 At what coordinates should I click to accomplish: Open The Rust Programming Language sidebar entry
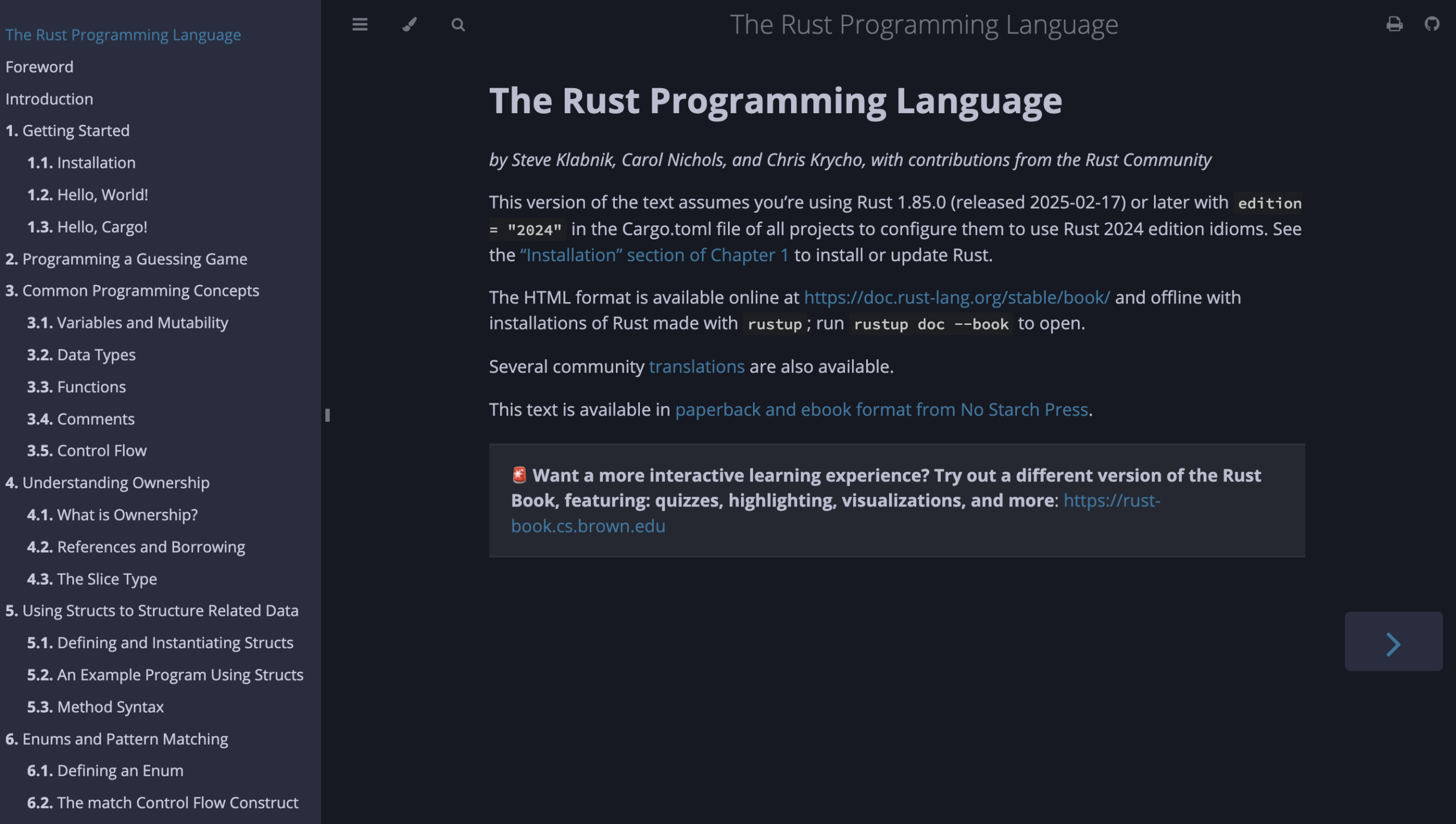coord(123,35)
